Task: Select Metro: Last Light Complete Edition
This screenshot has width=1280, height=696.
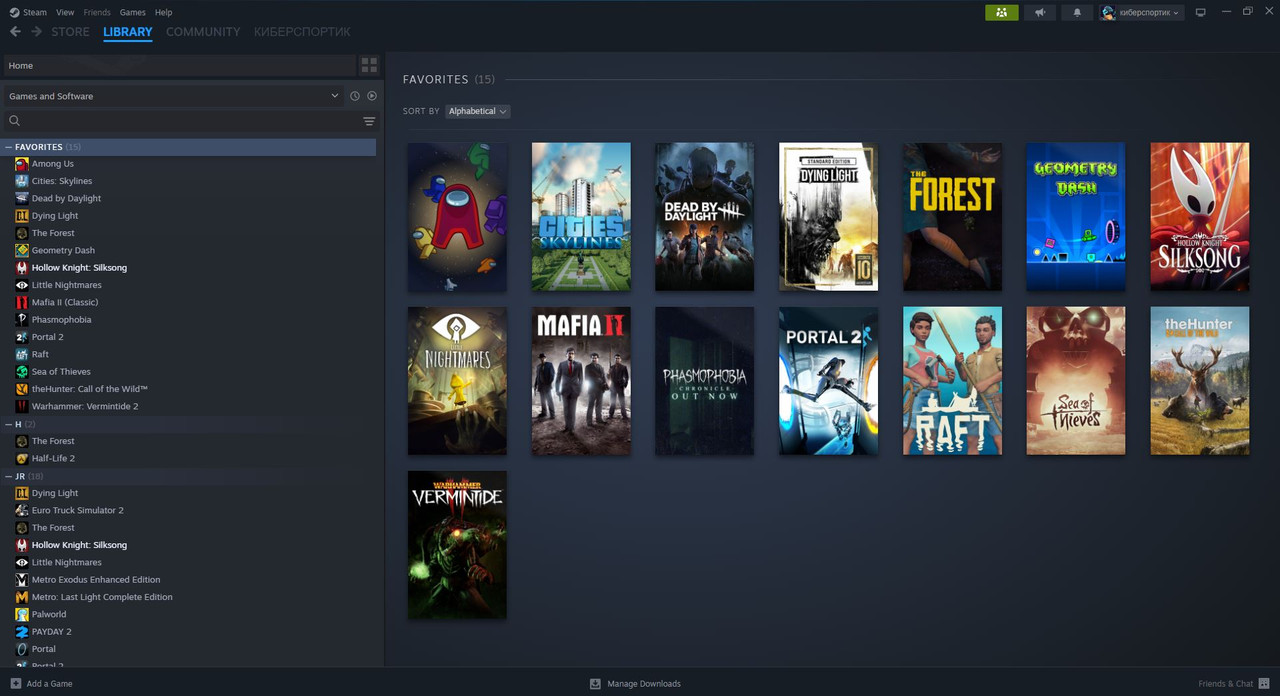Action: pos(102,597)
